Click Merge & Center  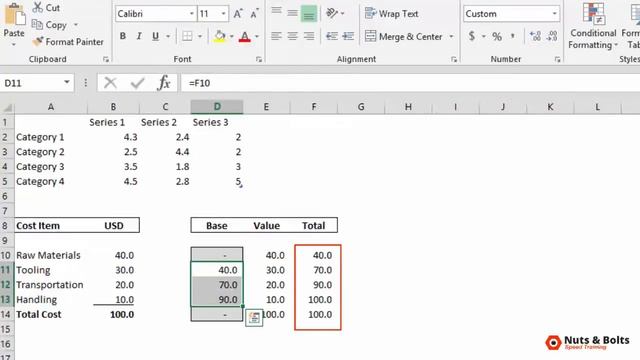[x=403, y=36]
